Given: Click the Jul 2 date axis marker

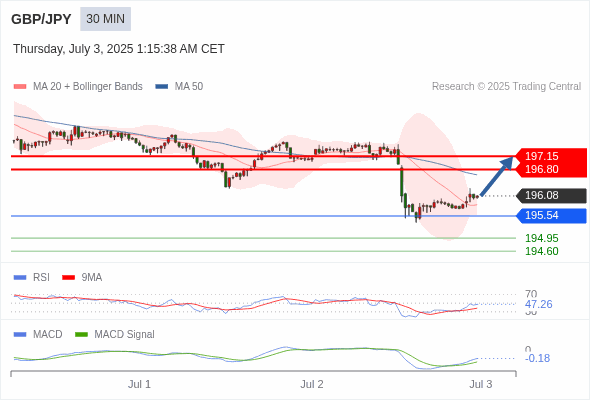Looking at the screenshot, I should 312,384.
